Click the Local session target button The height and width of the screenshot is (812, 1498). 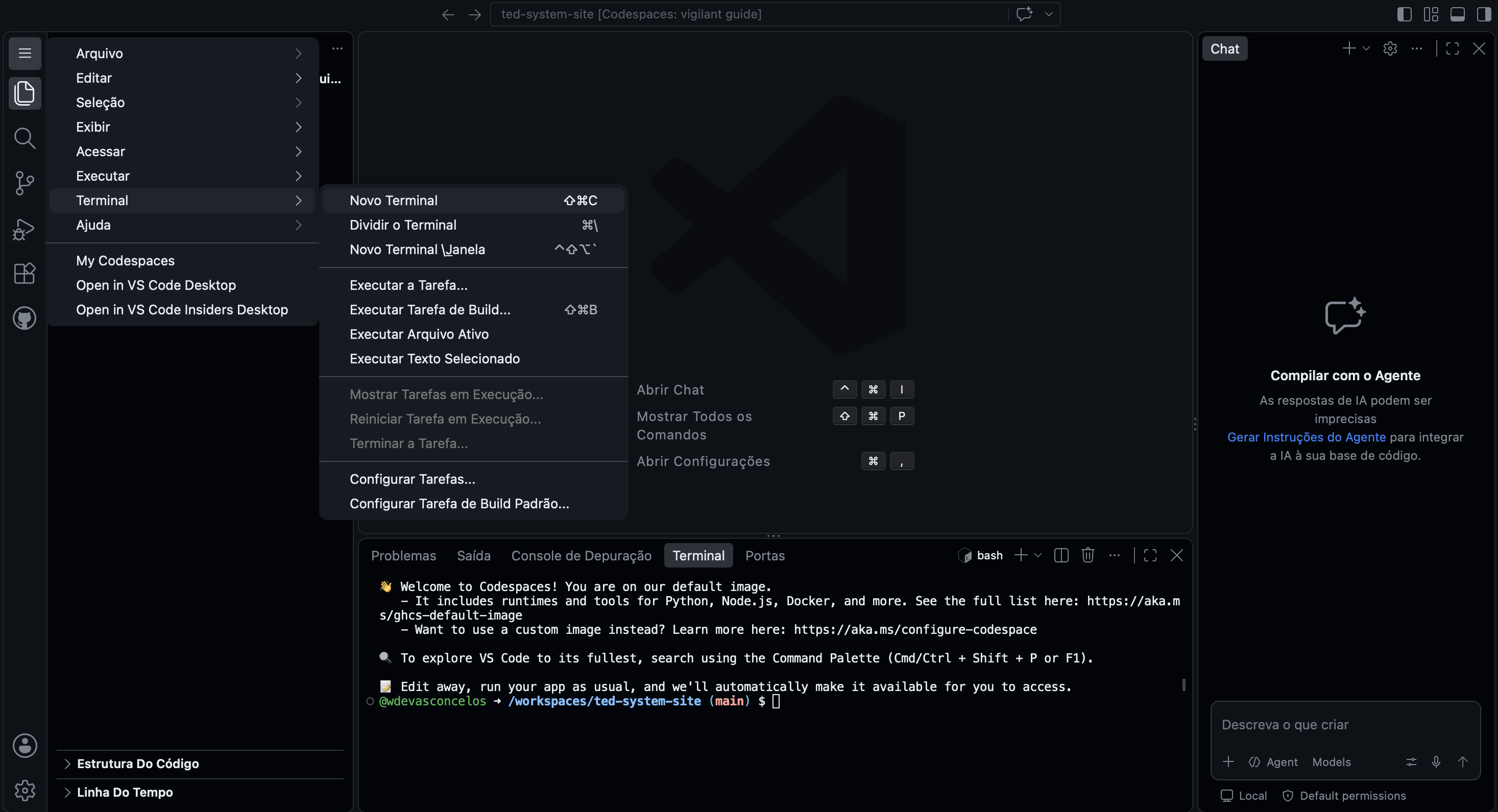tap(1244, 796)
